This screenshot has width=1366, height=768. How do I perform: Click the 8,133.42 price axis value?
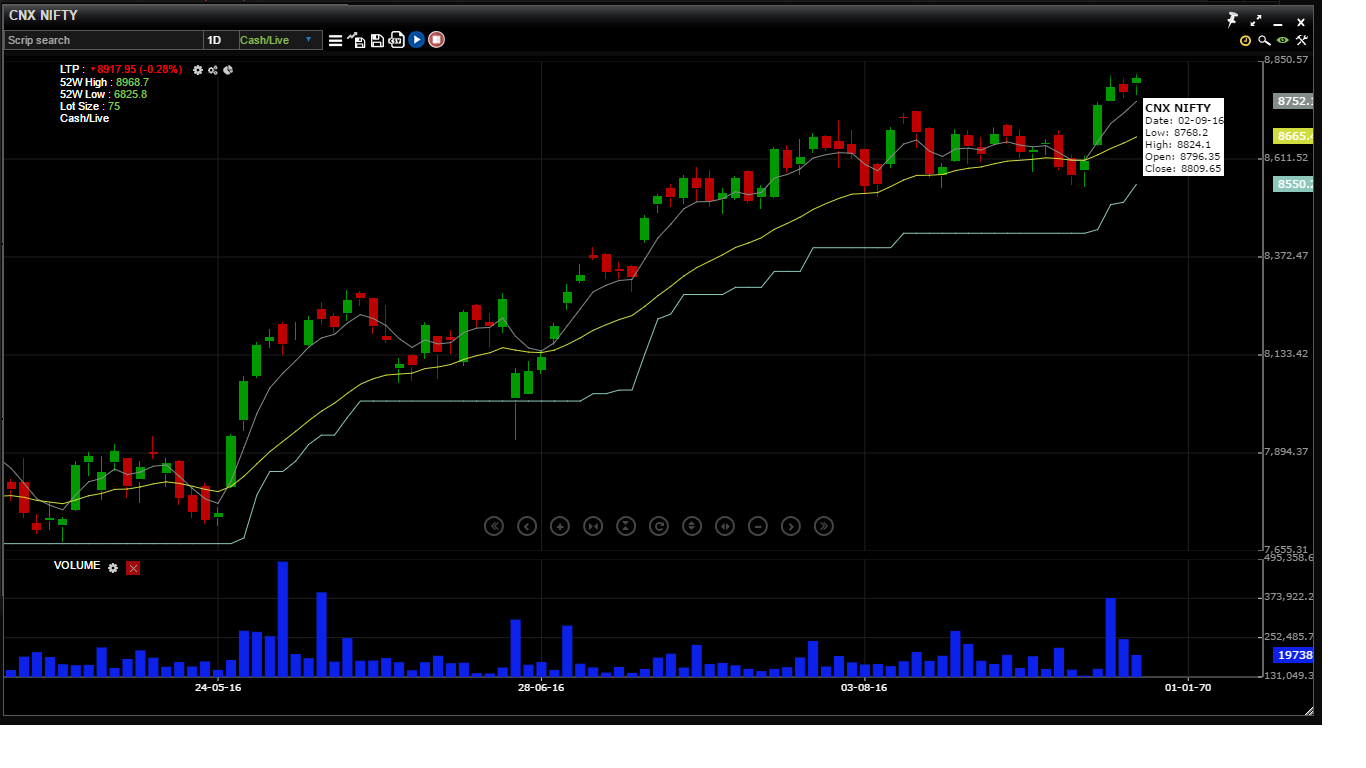point(1286,354)
